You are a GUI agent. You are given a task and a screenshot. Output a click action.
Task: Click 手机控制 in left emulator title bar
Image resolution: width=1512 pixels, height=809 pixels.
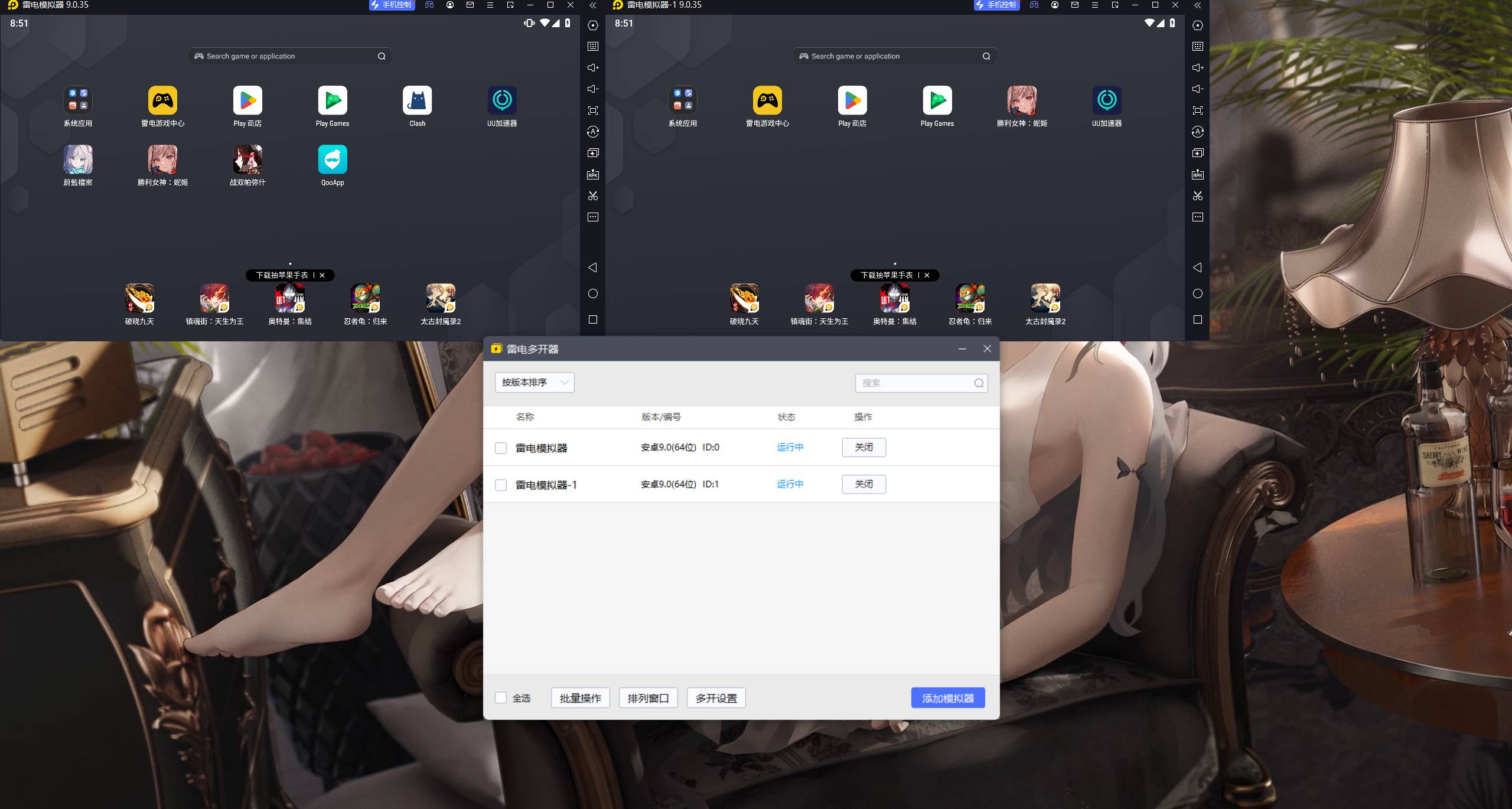(x=392, y=5)
